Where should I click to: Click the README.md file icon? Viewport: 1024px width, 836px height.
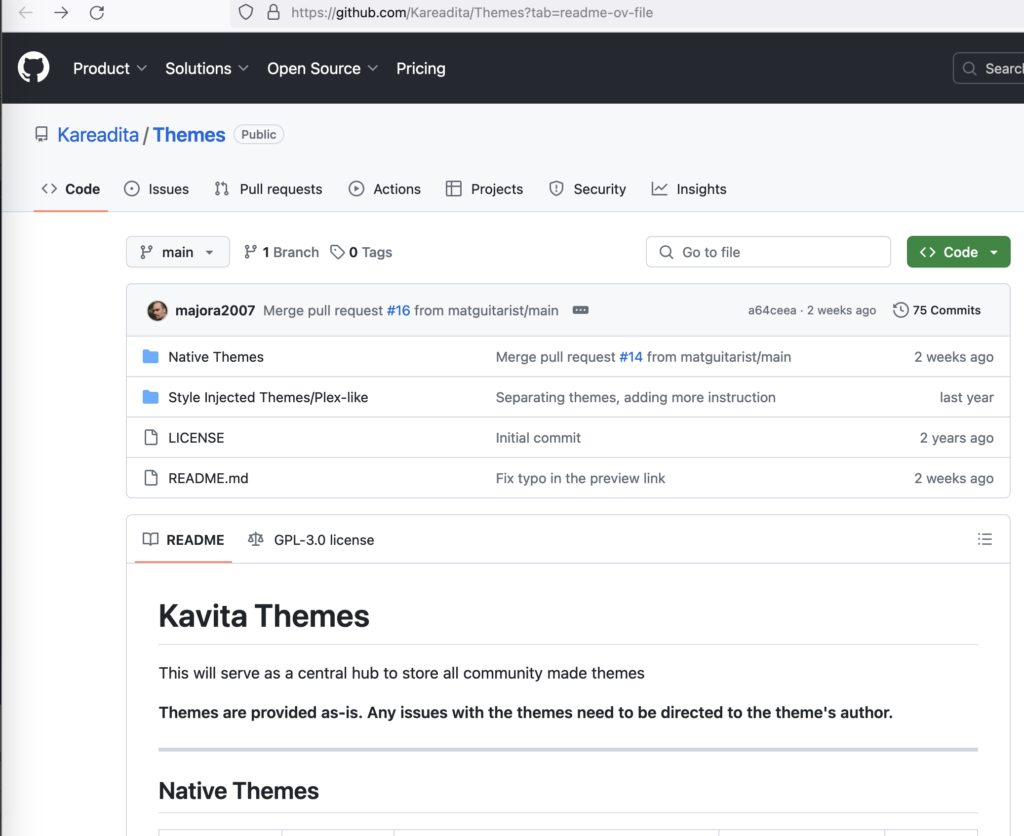point(151,478)
